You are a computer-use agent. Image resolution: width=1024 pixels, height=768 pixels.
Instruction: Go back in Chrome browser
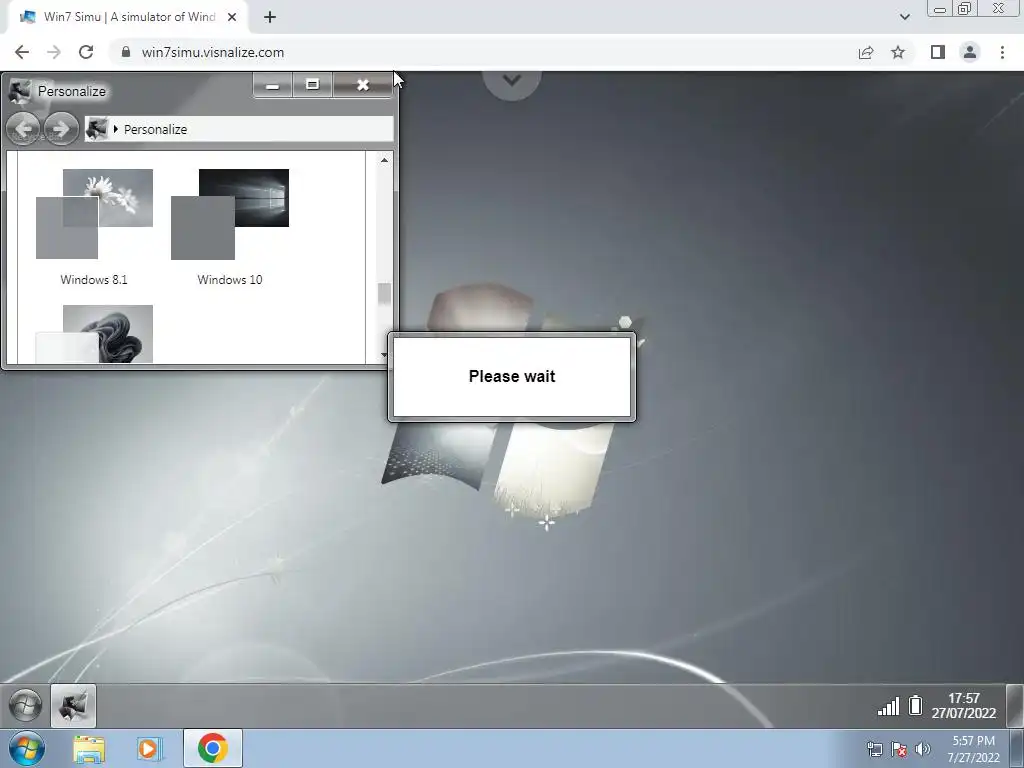[x=22, y=52]
